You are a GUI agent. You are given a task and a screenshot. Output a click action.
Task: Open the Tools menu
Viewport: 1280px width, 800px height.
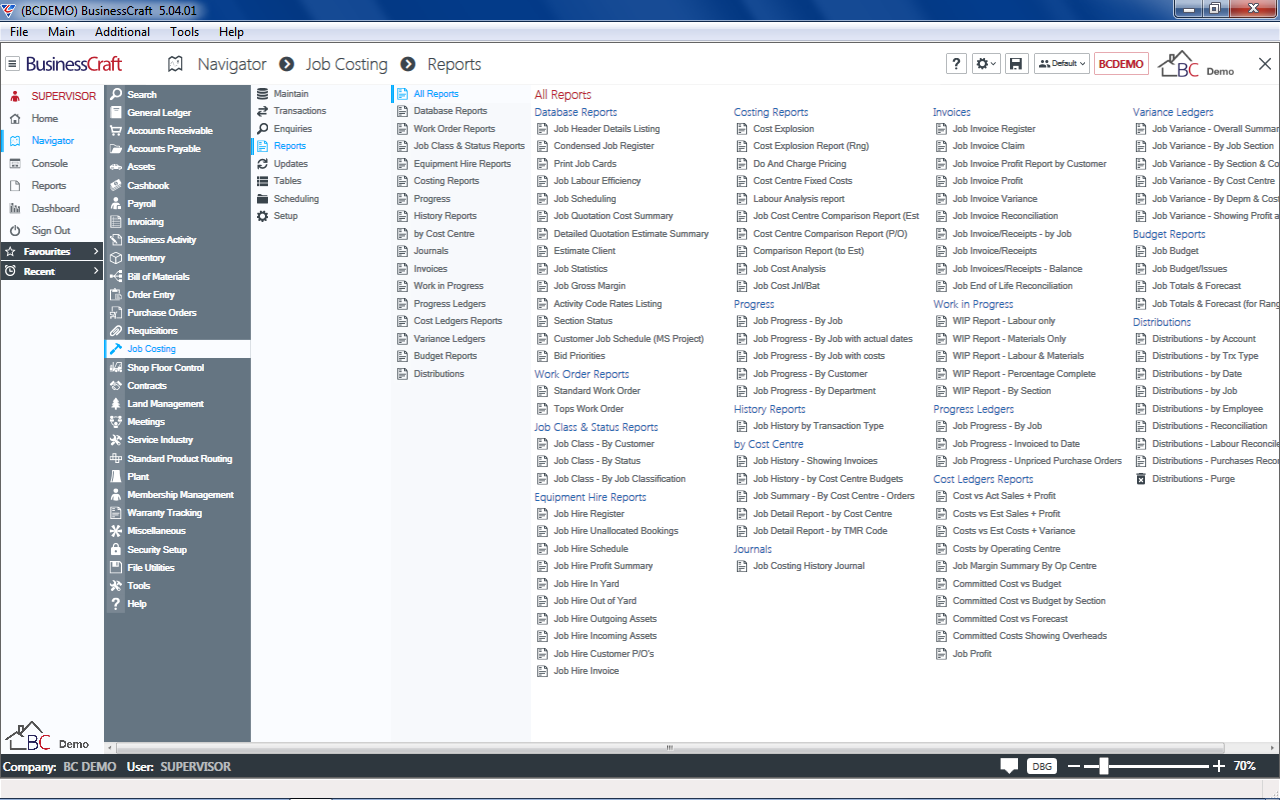[x=184, y=32]
